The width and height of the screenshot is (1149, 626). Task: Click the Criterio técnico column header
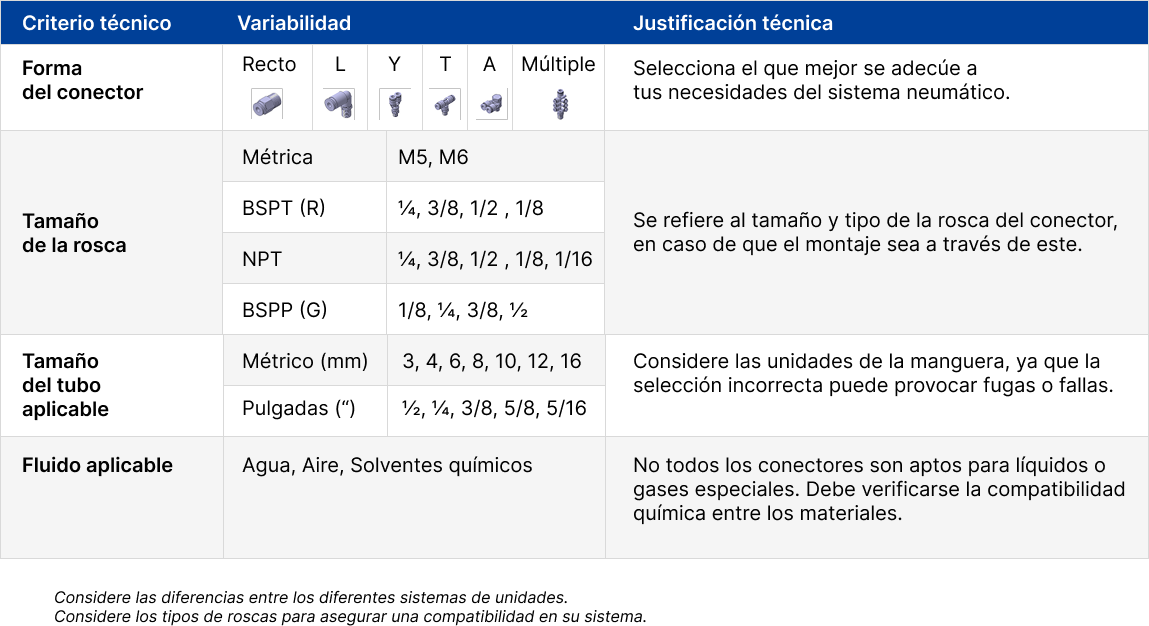[x=97, y=23]
